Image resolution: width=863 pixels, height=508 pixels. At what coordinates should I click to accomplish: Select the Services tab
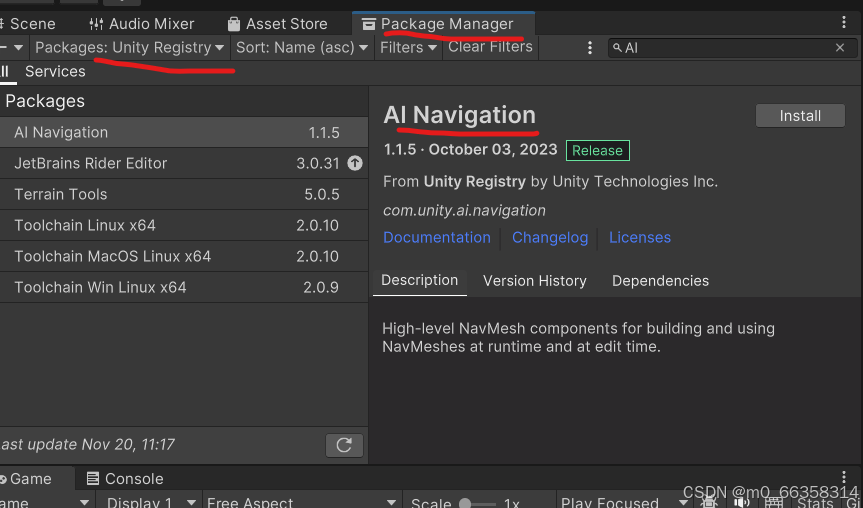tap(55, 72)
